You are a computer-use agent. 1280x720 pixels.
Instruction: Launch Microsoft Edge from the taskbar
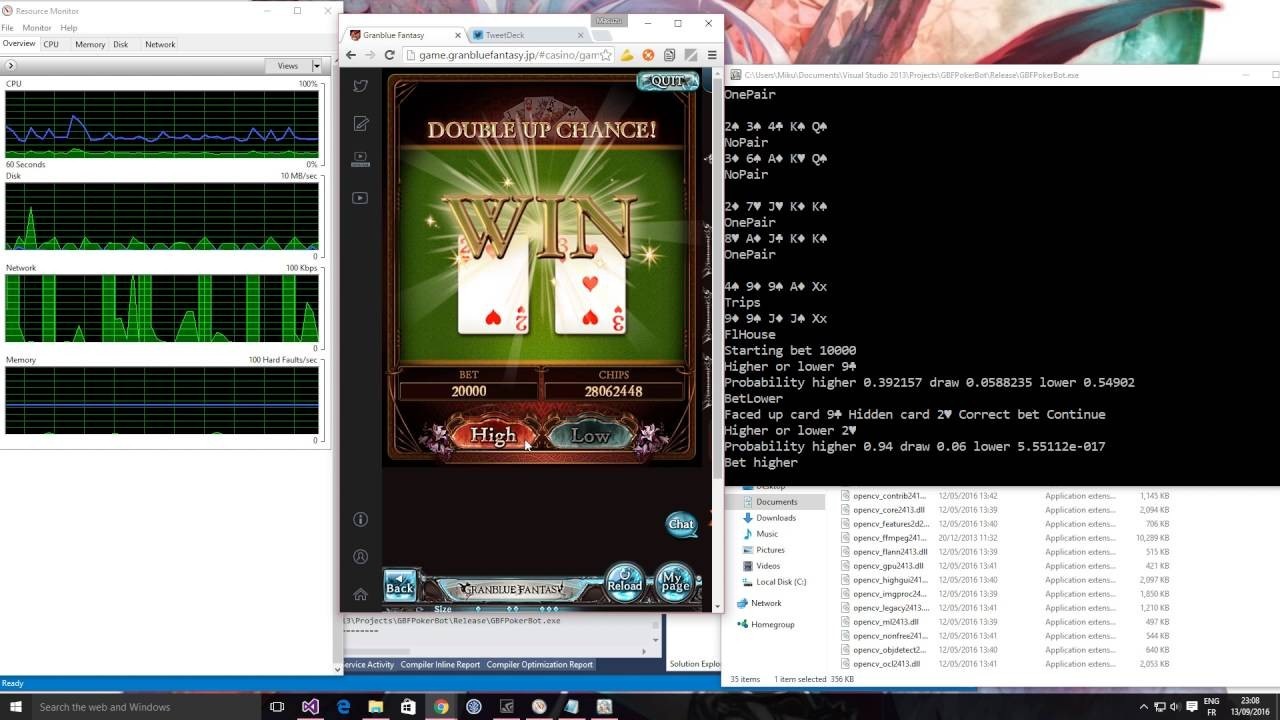click(x=343, y=707)
